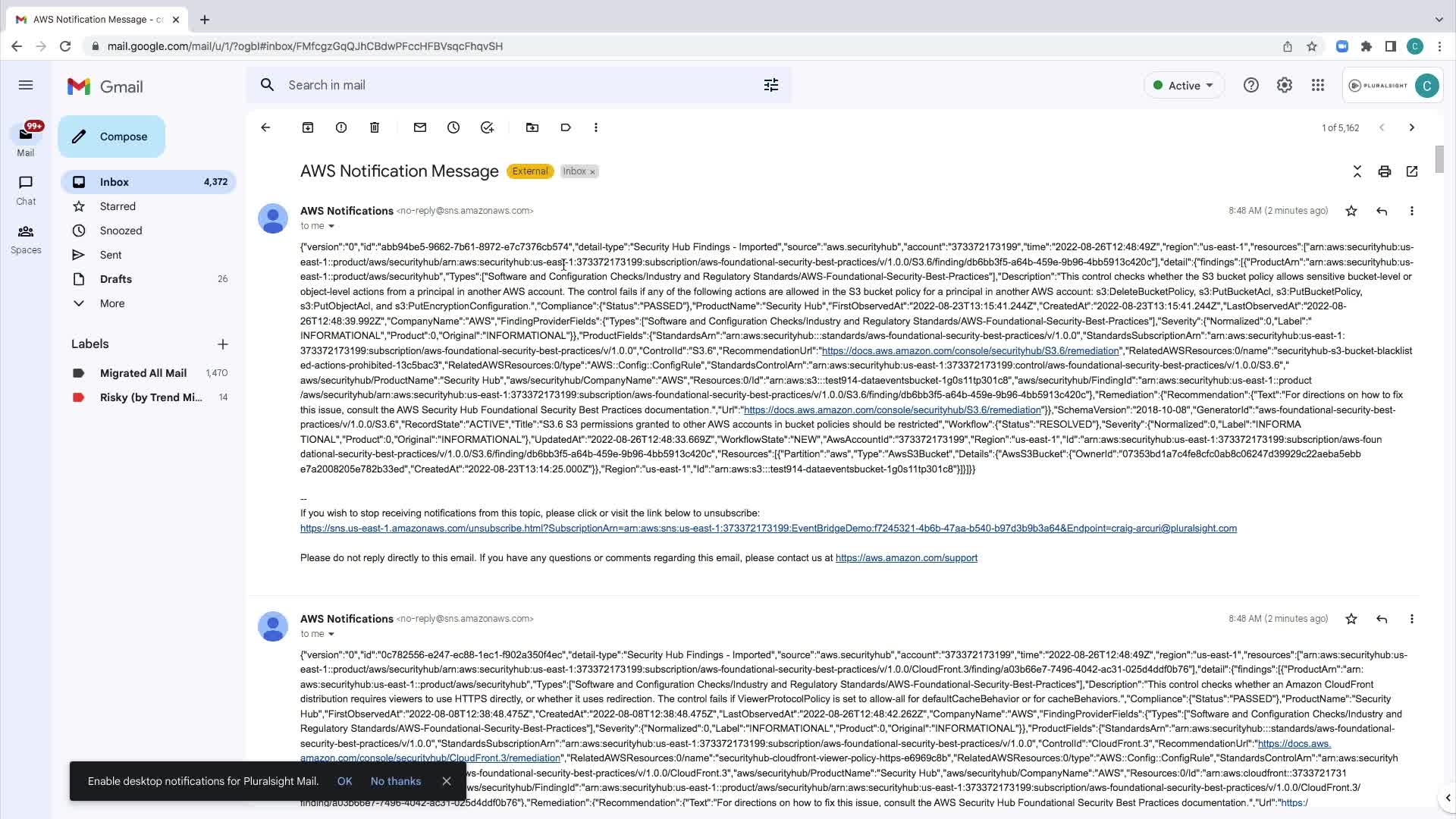
Task: Remove the Inbox label chip
Action: coord(593,172)
